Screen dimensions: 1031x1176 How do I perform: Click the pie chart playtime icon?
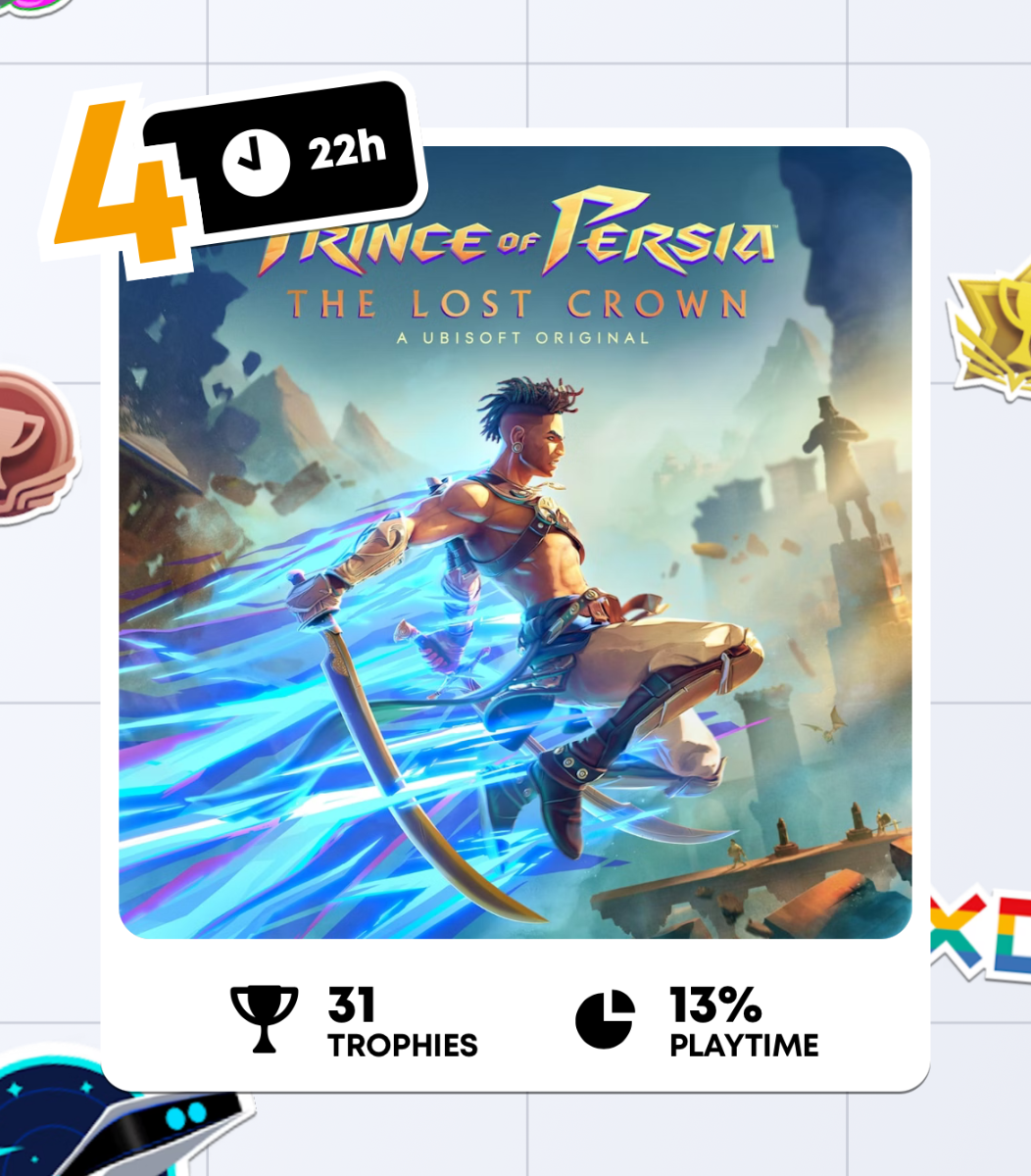click(x=605, y=1018)
